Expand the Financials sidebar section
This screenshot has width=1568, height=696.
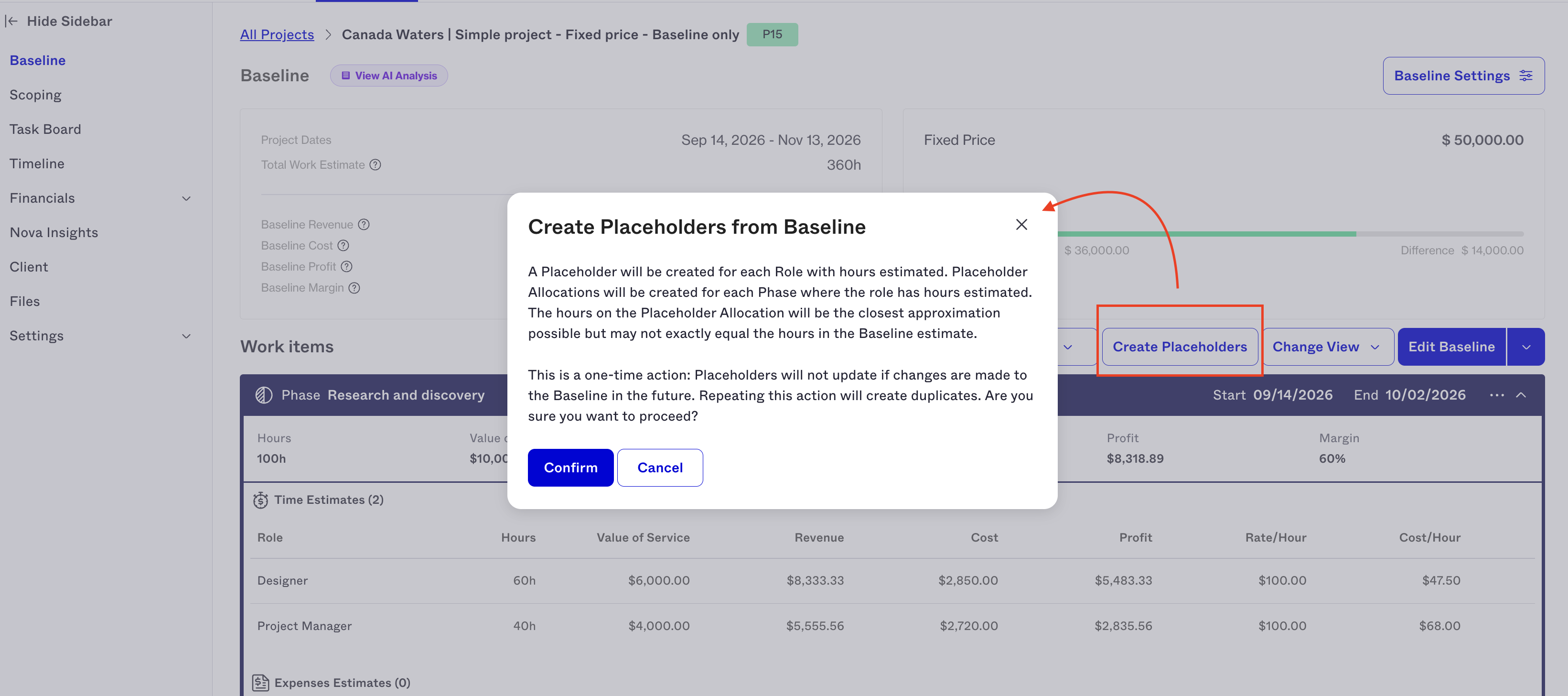point(186,198)
